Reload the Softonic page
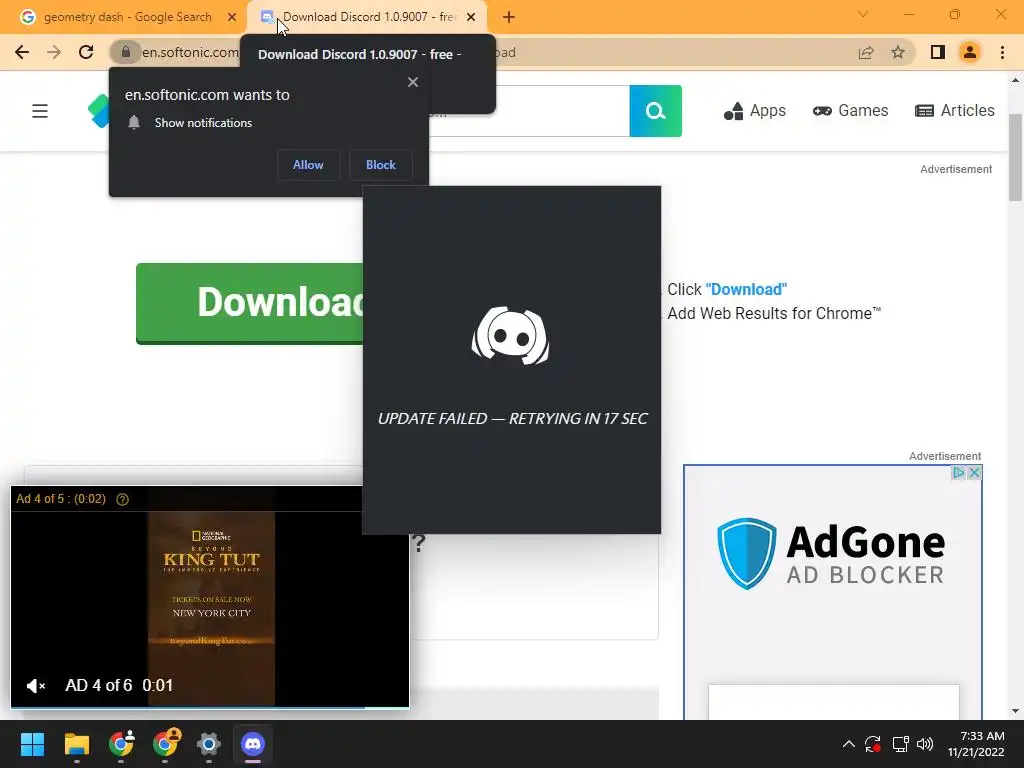This screenshot has height=768, width=1024. 86,52
